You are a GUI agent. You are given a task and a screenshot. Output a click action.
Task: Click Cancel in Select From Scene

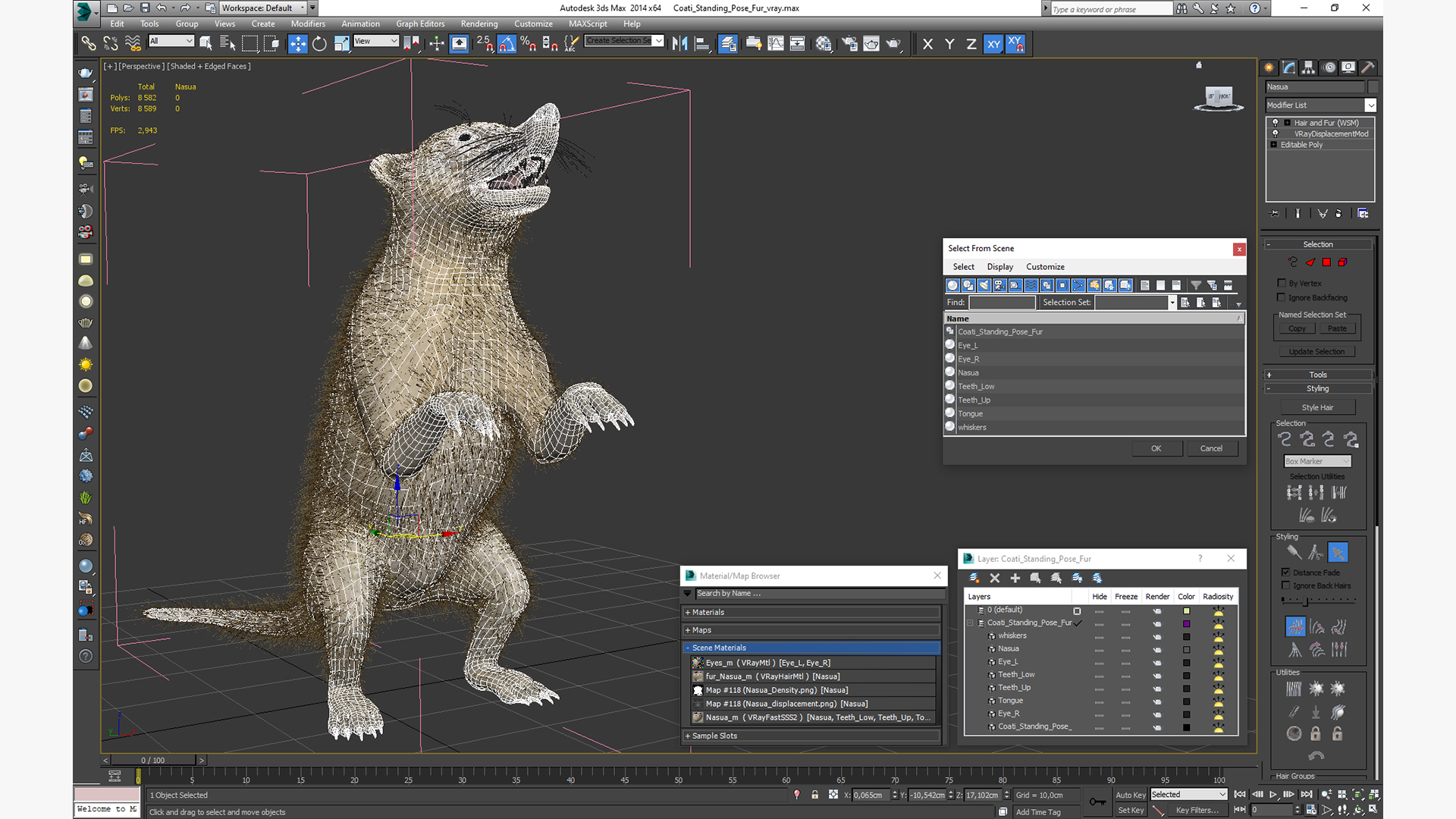1210,448
